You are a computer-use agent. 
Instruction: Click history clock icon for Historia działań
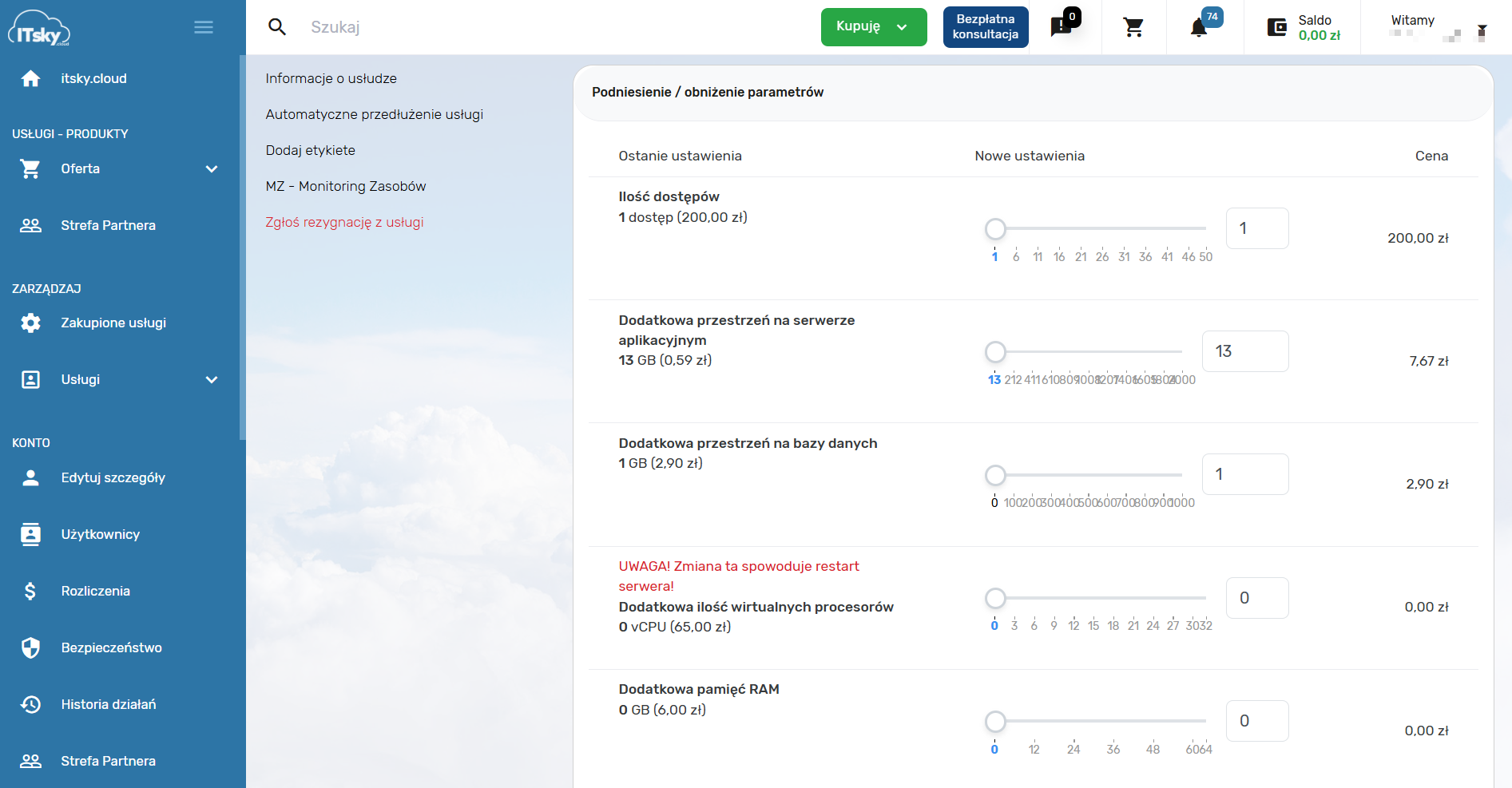point(30,704)
